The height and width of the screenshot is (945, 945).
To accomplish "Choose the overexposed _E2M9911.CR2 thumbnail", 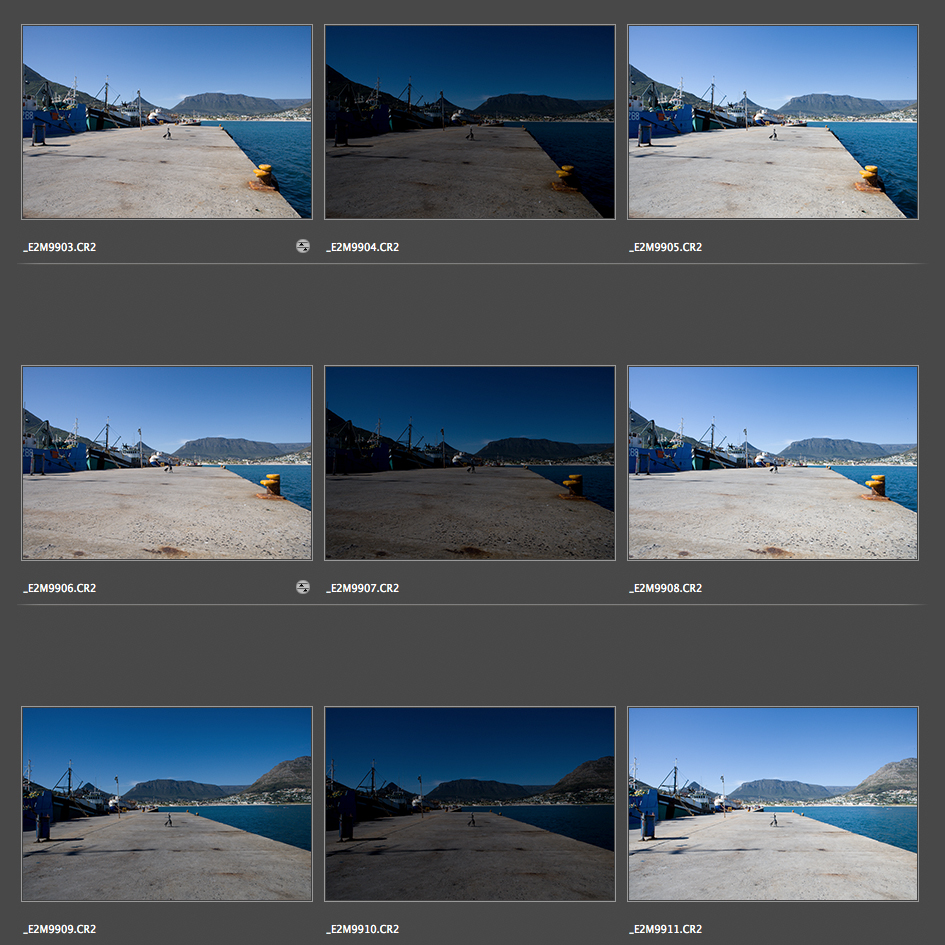I will (x=773, y=804).
